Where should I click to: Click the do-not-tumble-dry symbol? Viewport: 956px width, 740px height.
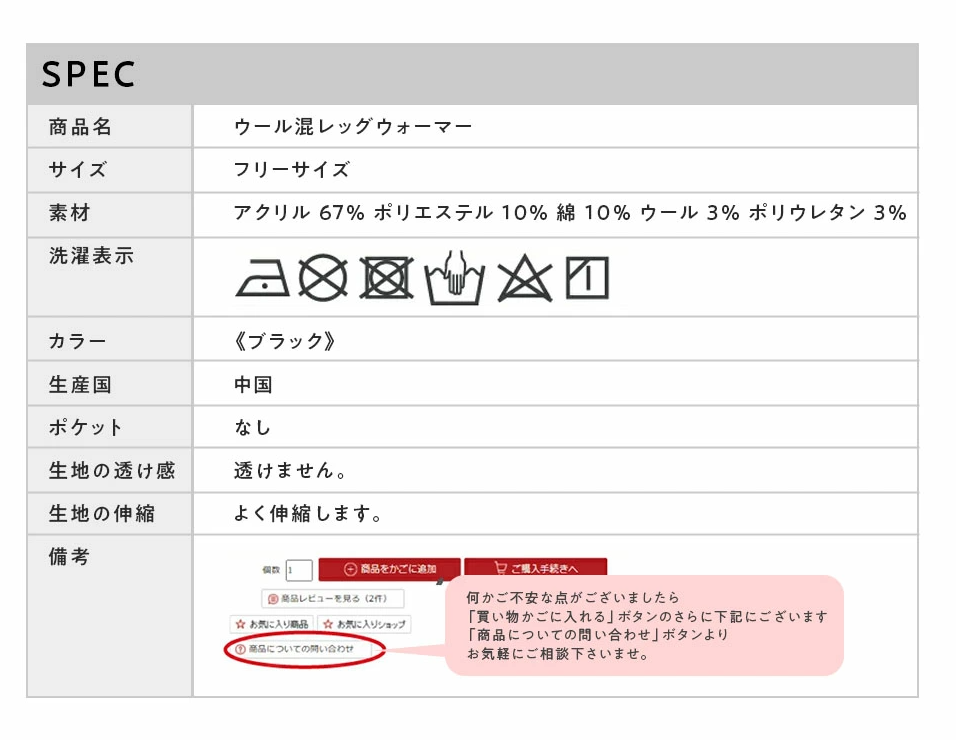(385, 278)
